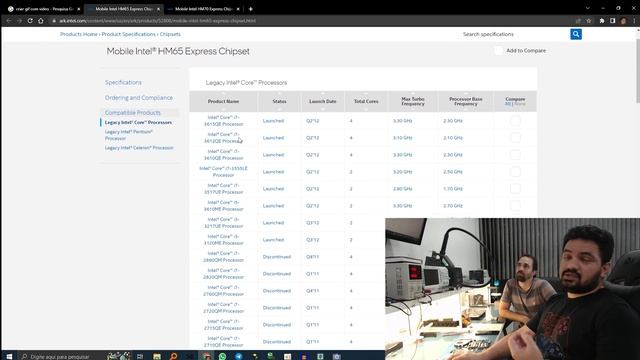The image size is (640, 360).
Task: Click the Products Home breadcrumb link
Action: click(x=79, y=34)
